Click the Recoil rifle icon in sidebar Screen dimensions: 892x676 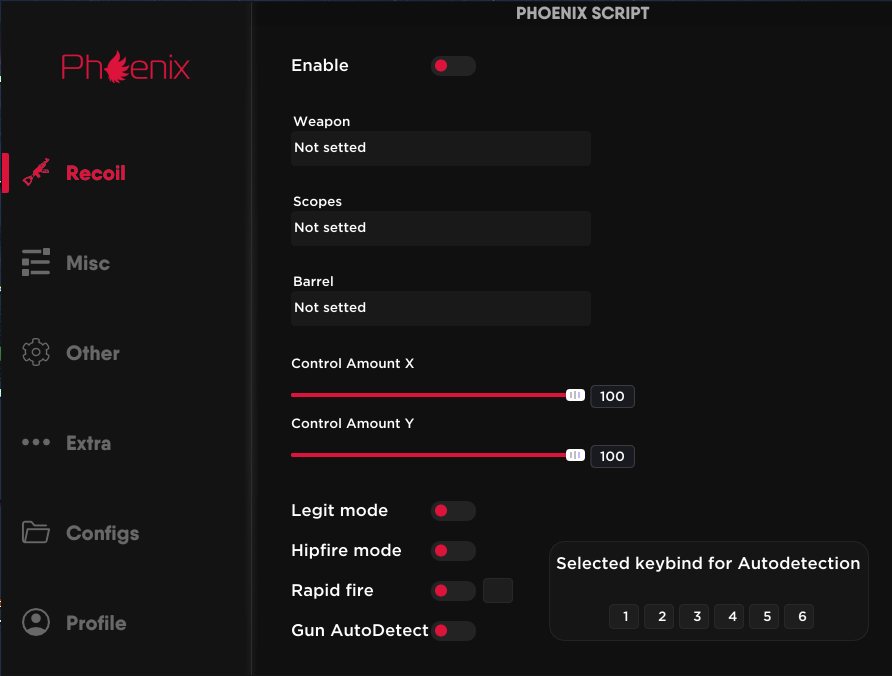coord(36,172)
